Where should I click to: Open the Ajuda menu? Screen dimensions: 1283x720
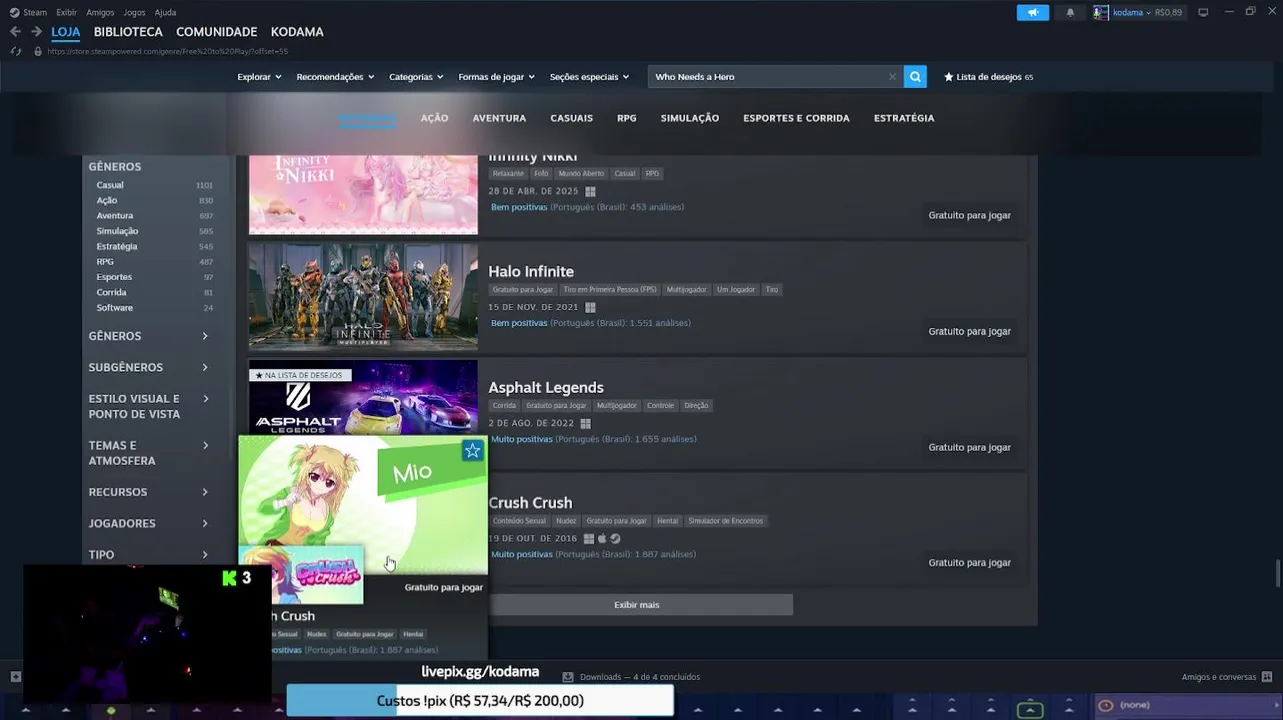click(166, 12)
